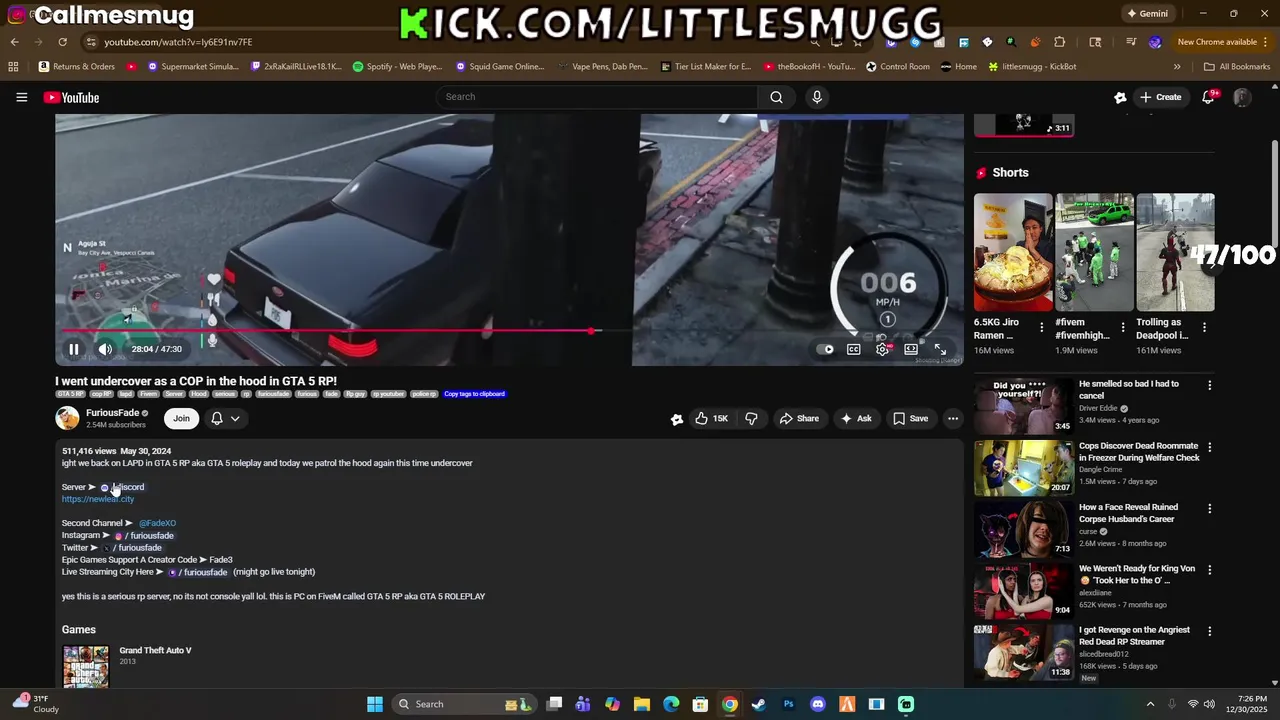Image resolution: width=1280 pixels, height=720 pixels.
Task: Open the Tier List Maker bookmark
Action: (x=706, y=67)
